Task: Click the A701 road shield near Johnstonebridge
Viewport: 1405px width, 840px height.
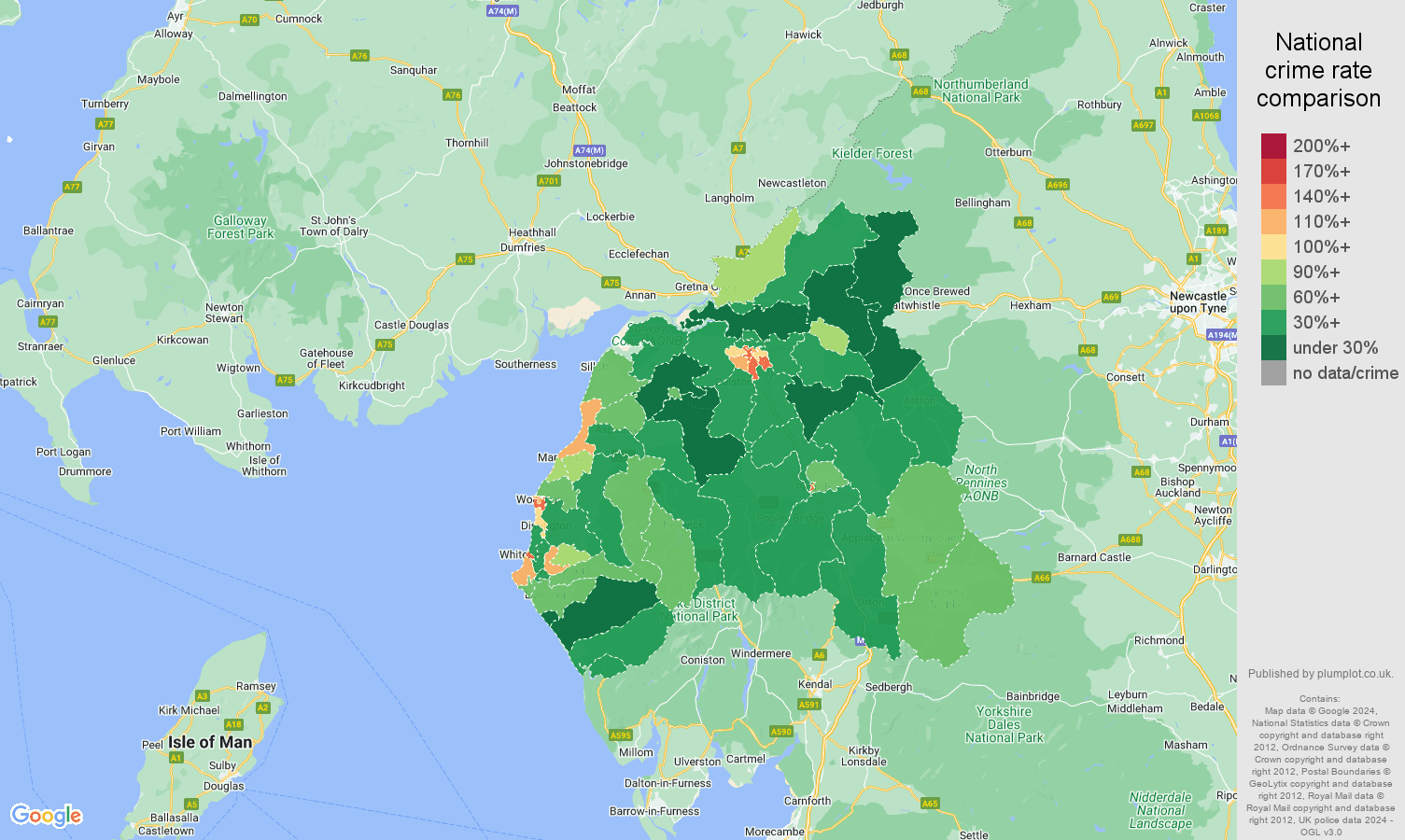Action: pyautogui.click(x=549, y=181)
